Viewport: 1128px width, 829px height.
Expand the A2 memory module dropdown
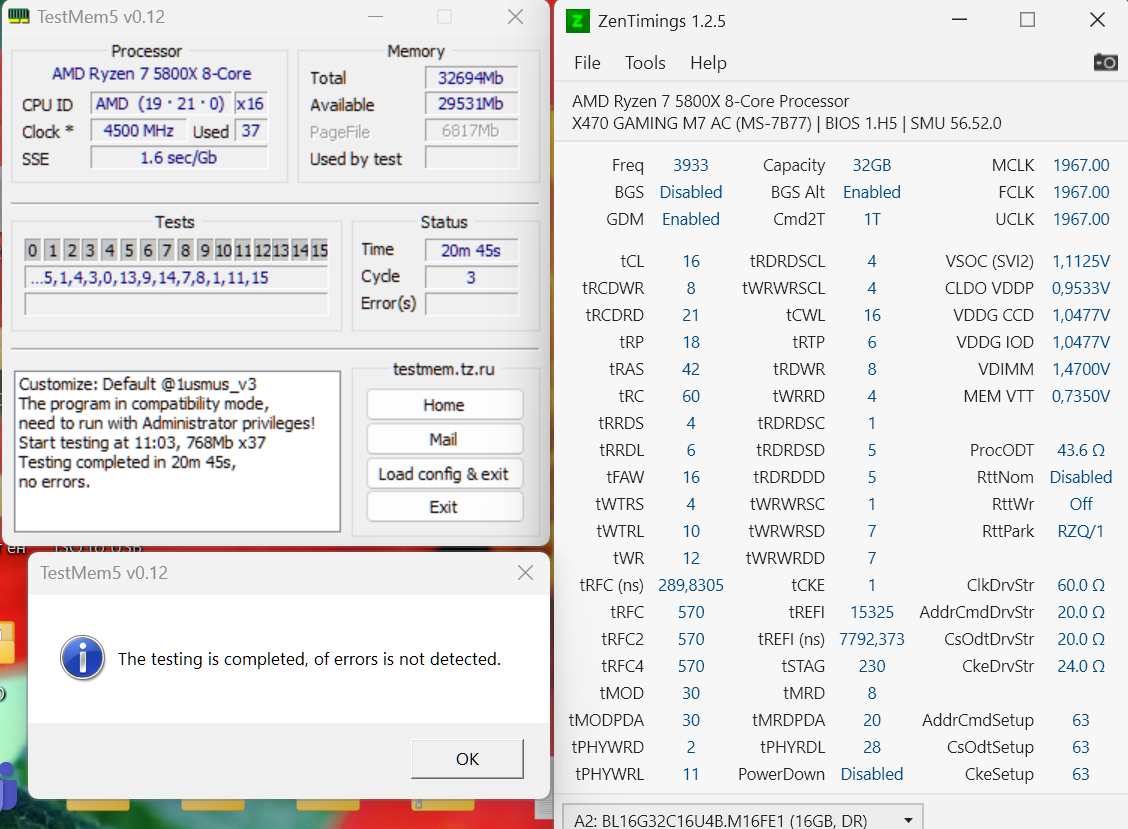pyautogui.click(x=742, y=819)
